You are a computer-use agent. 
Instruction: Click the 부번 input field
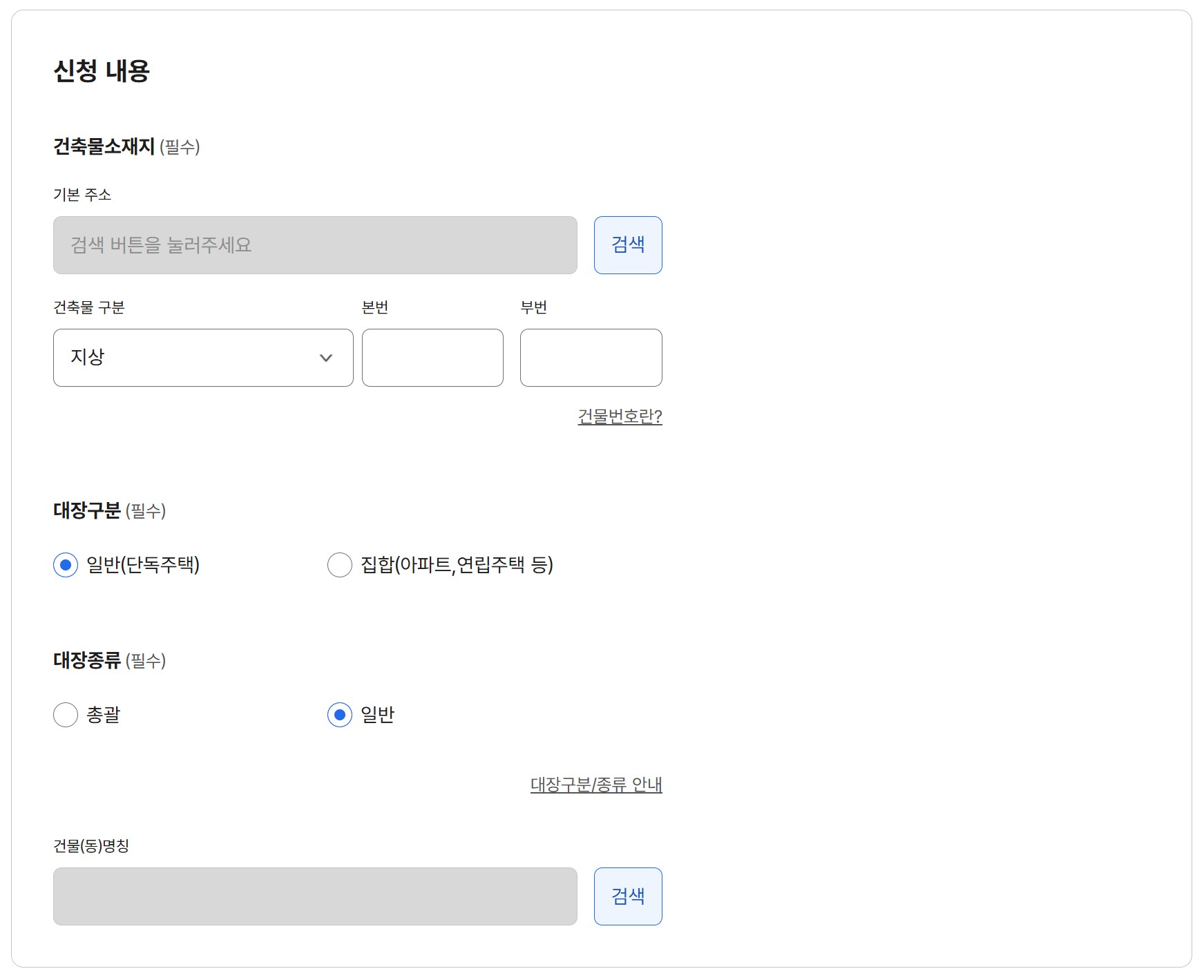tap(591, 358)
